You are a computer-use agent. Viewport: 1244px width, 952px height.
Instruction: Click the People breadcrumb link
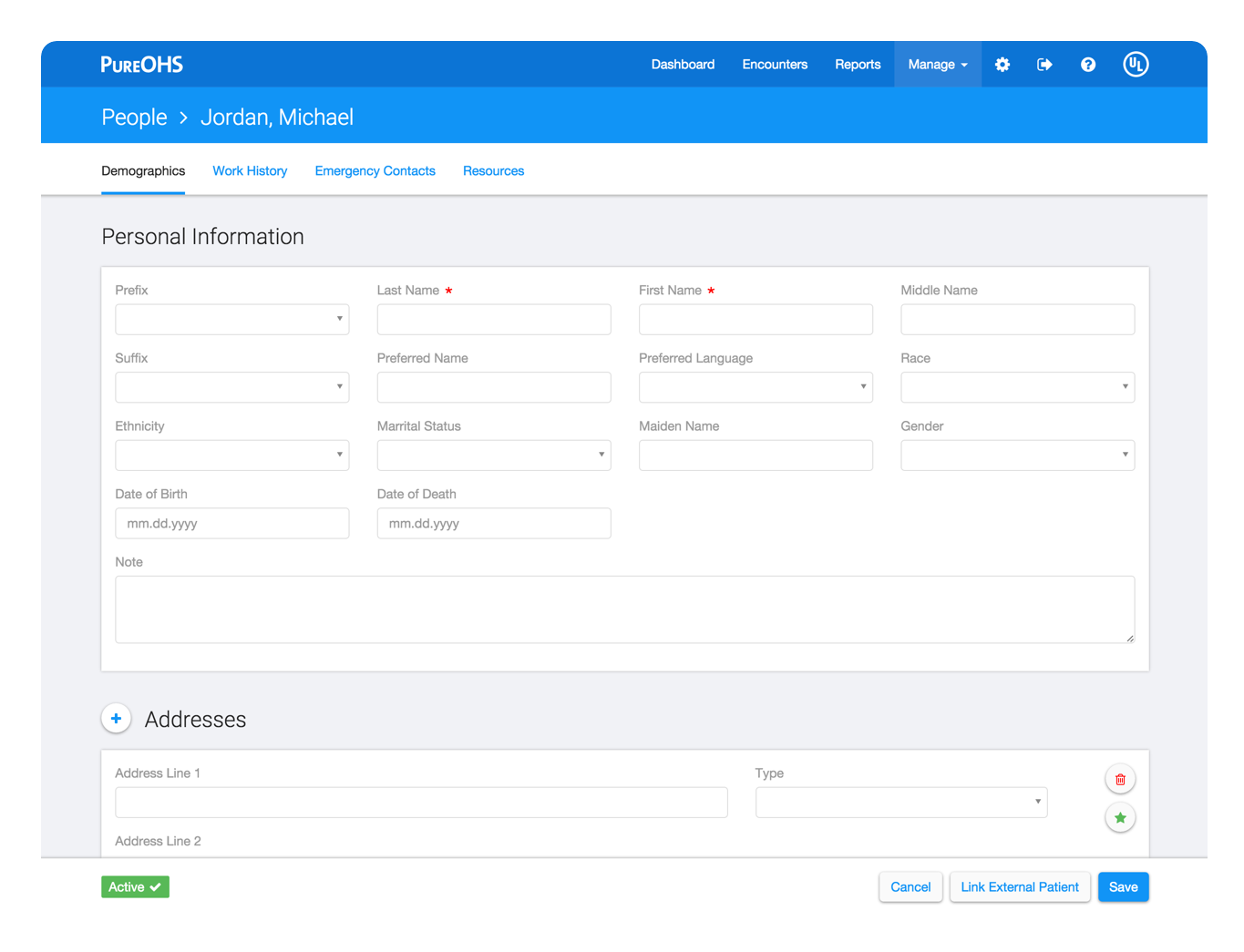[135, 118]
